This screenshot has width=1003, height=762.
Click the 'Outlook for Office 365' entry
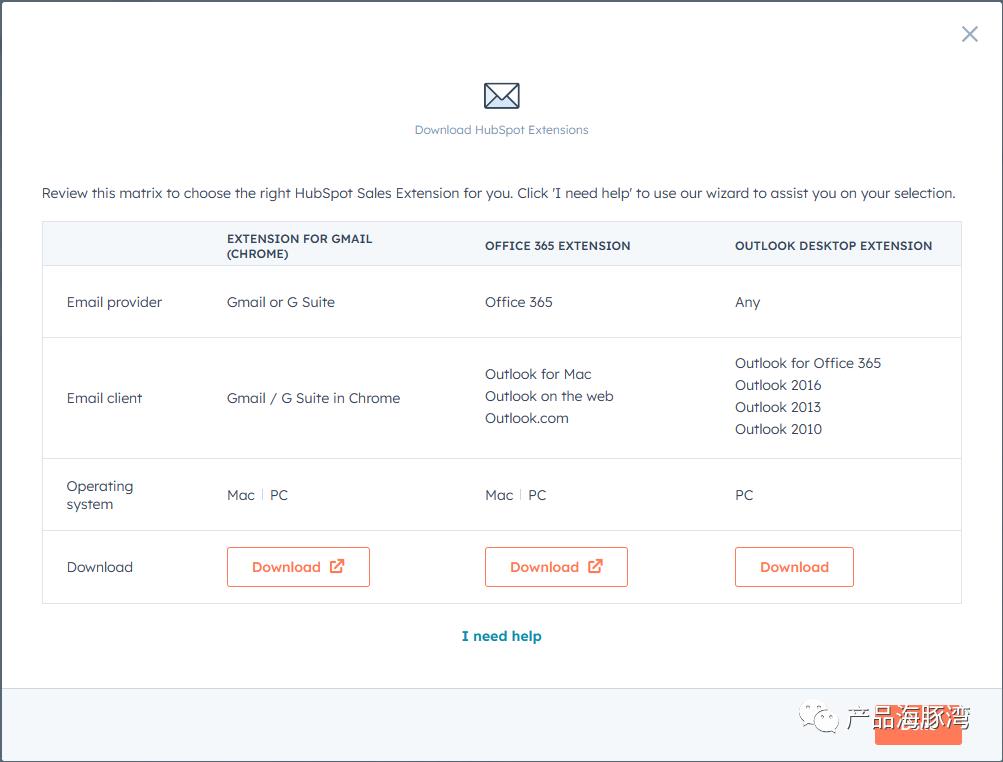click(808, 363)
